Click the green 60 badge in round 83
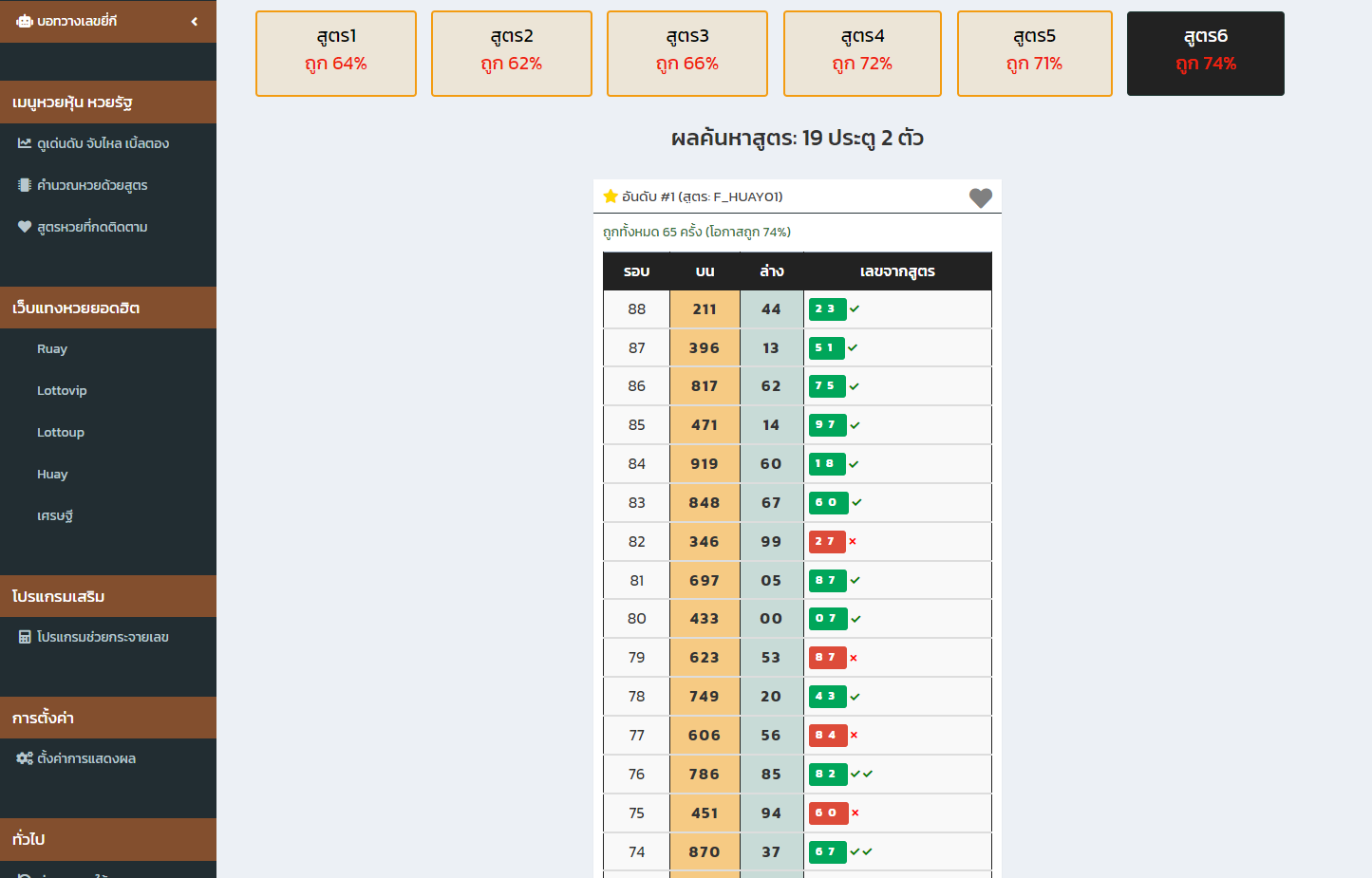 tap(828, 503)
